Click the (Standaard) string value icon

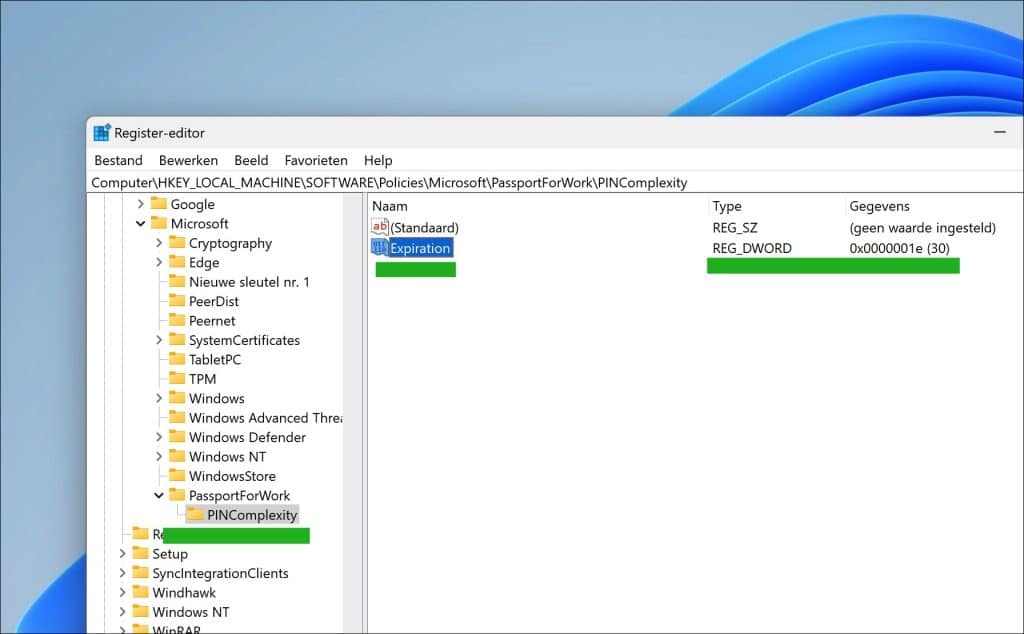coord(379,227)
